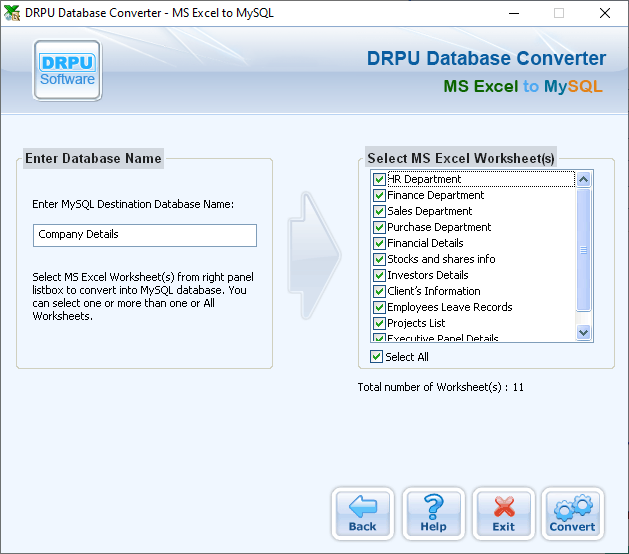The height and width of the screenshot is (554, 629).
Task: Click the Back button
Action: 363,514
